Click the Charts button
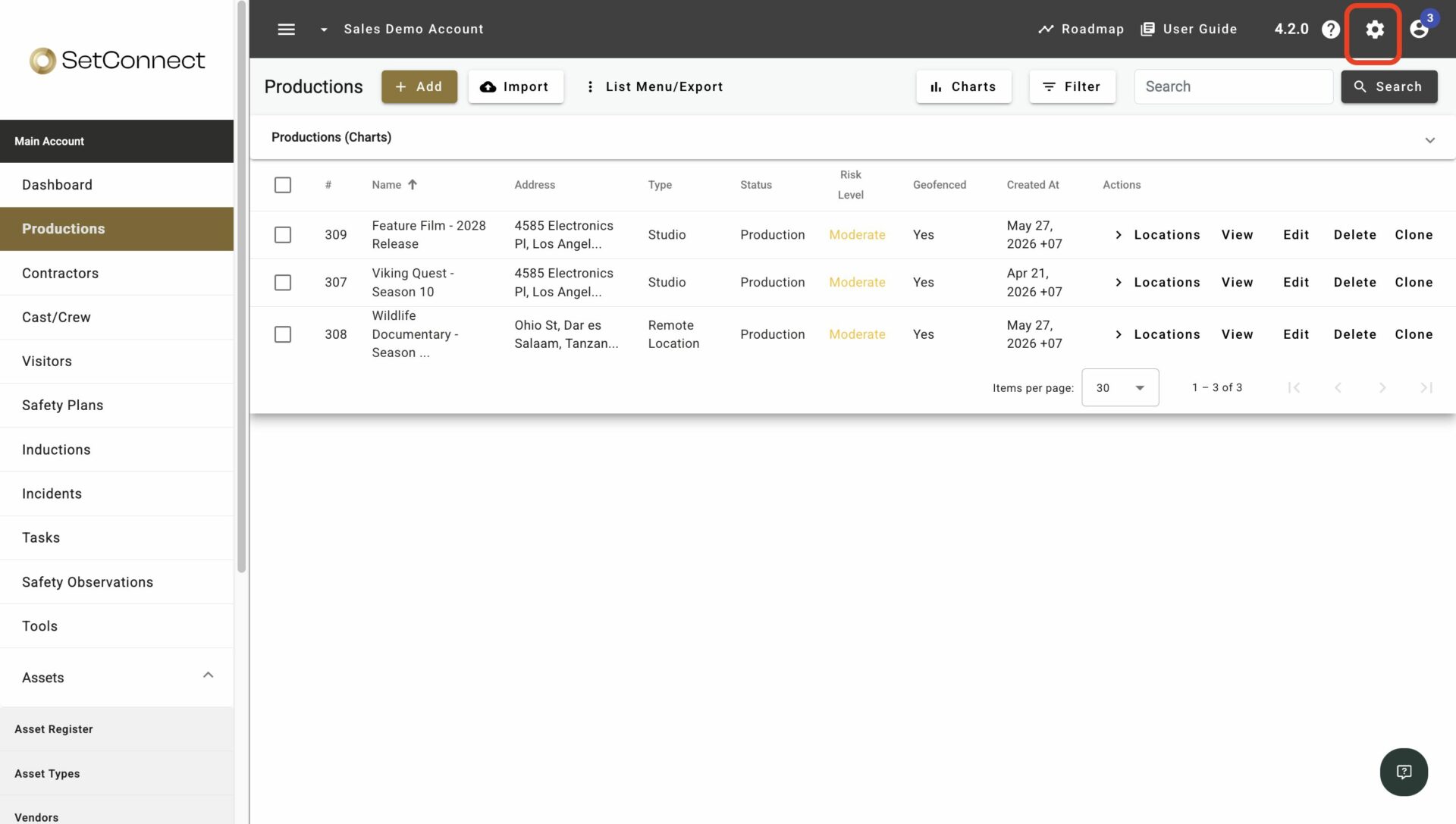 pyautogui.click(x=963, y=86)
